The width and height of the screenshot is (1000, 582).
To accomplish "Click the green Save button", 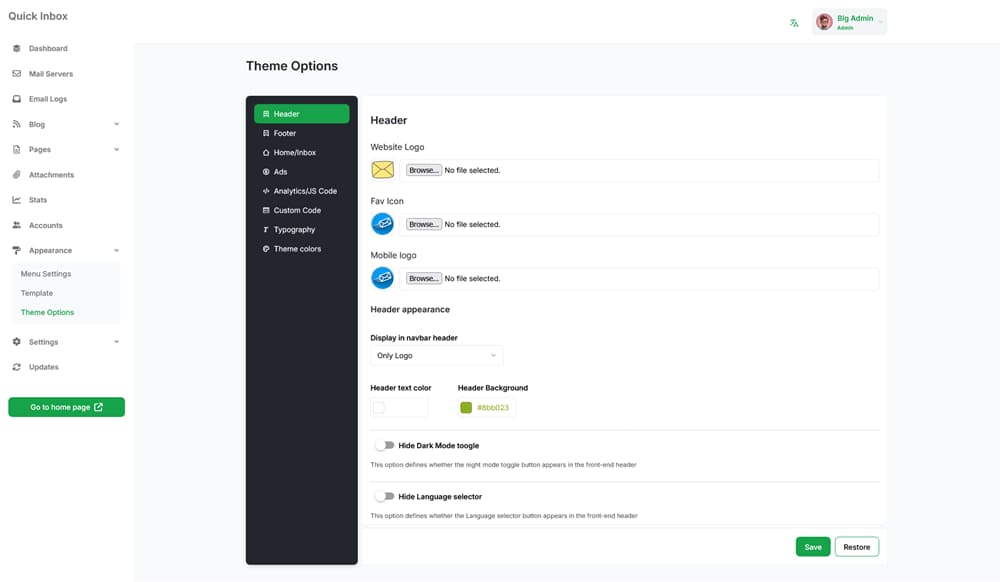I will point(812,547).
